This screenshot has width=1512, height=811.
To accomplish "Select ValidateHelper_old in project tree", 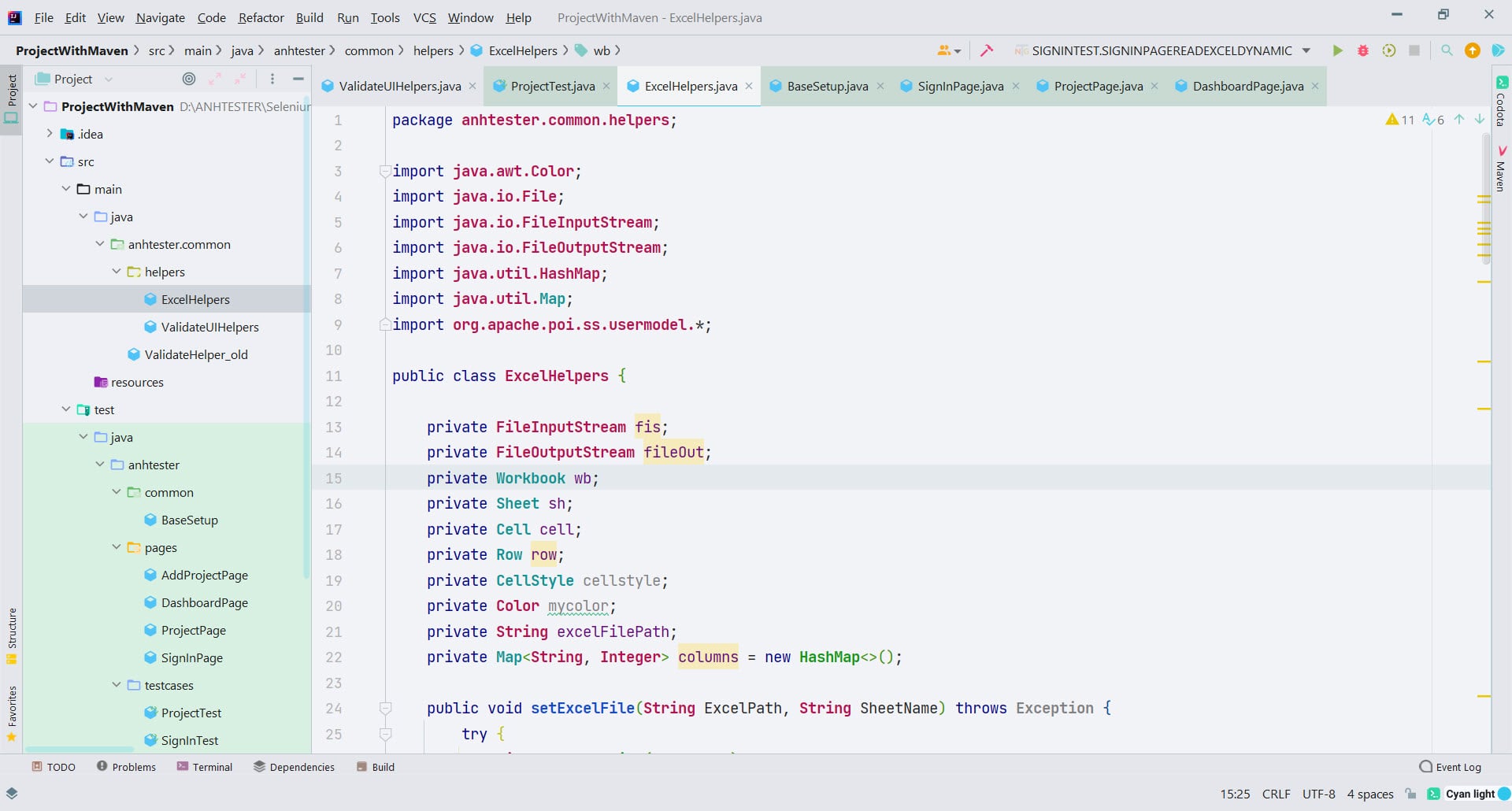I will click(187, 354).
